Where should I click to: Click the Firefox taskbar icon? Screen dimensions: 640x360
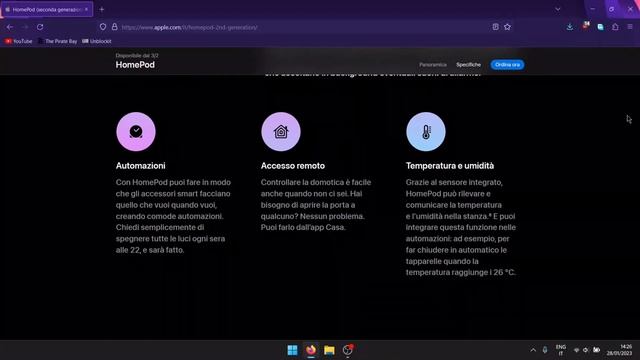pyautogui.click(x=311, y=350)
